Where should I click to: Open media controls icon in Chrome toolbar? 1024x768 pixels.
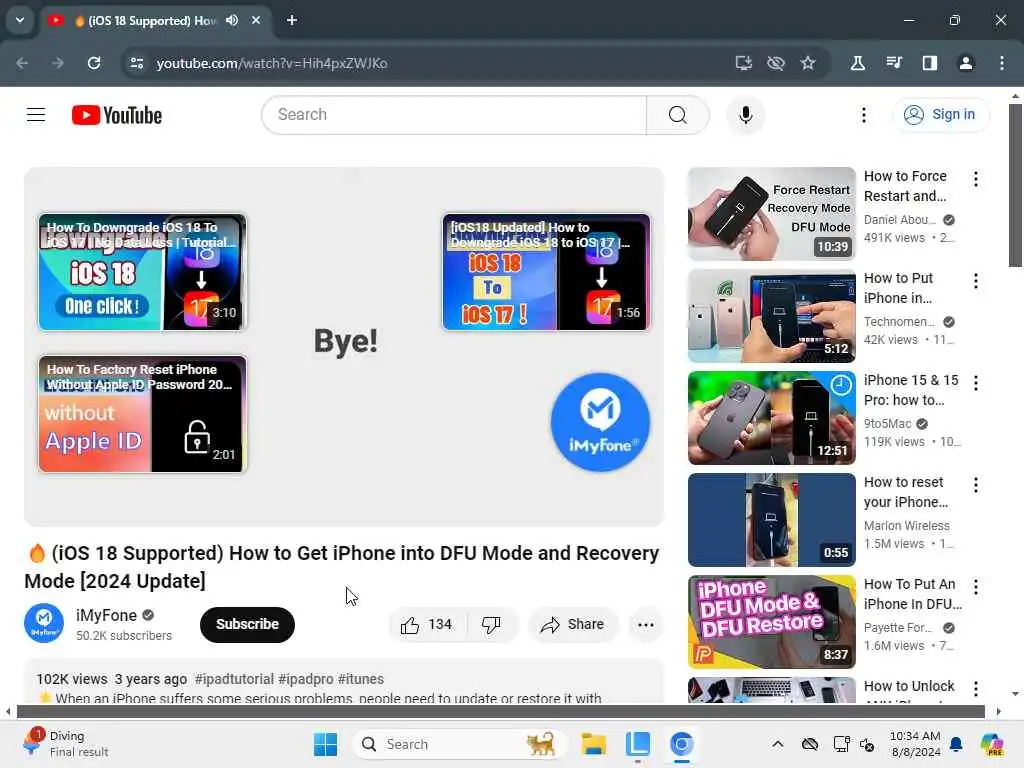coord(893,63)
